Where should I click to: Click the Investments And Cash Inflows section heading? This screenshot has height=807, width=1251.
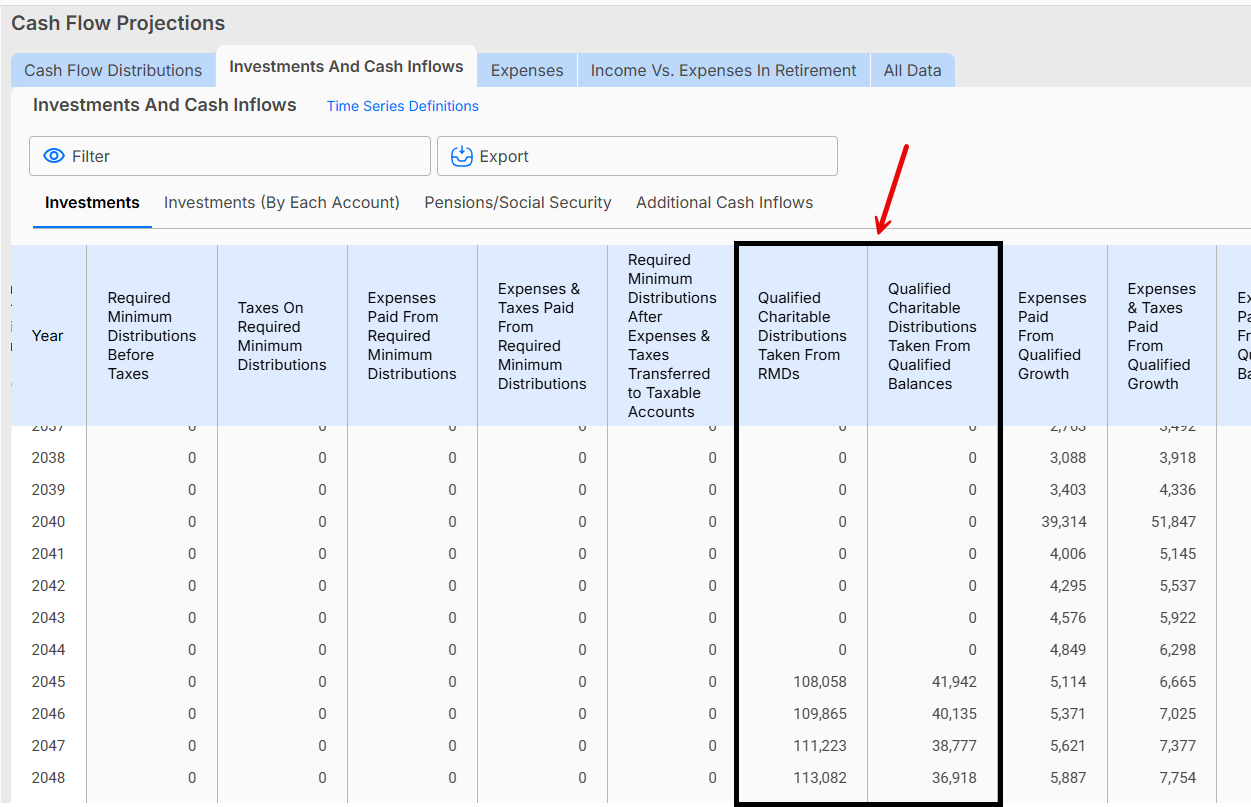coord(165,105)
